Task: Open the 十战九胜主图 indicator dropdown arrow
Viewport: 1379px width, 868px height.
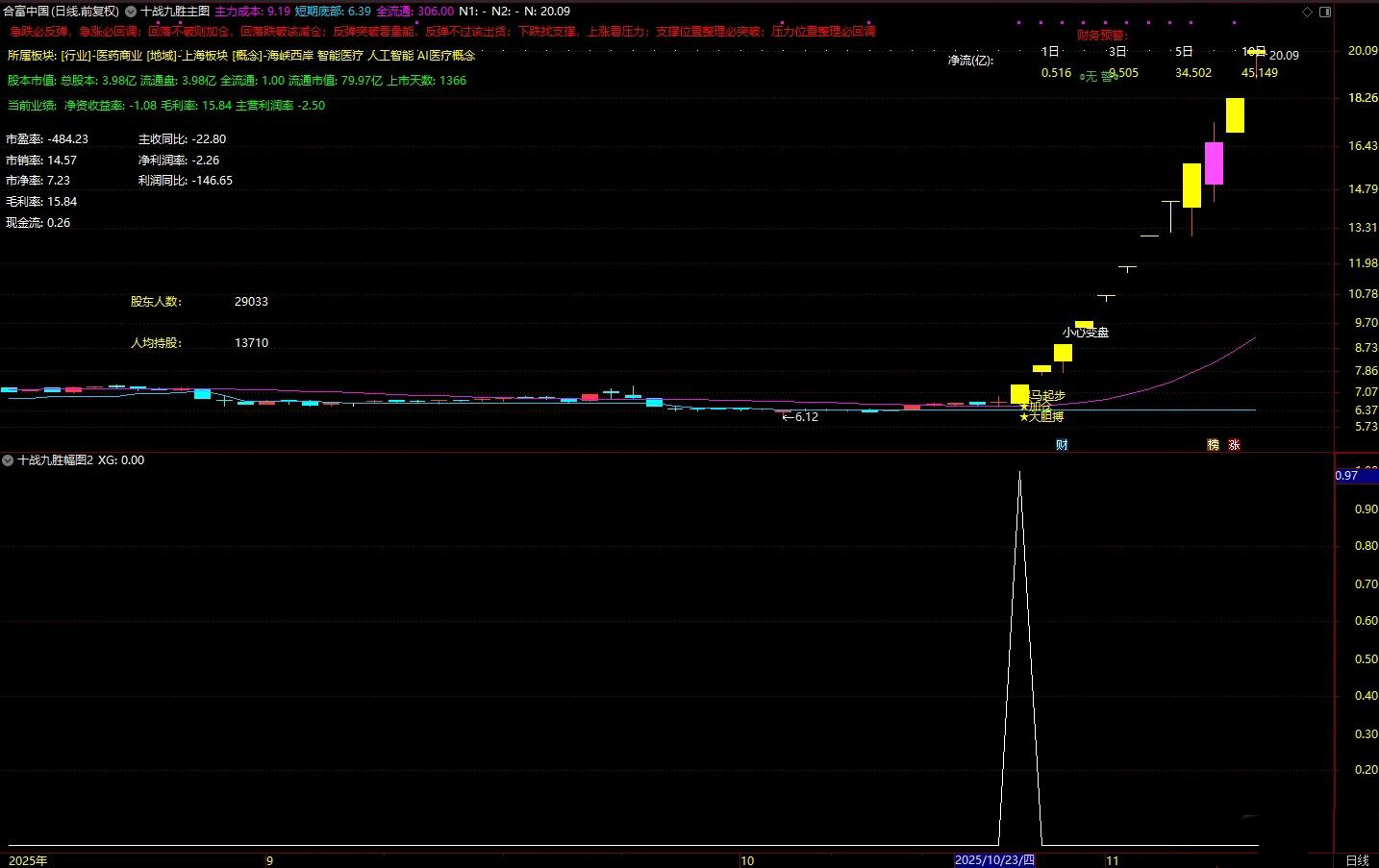Action: [x=131, y=12]
